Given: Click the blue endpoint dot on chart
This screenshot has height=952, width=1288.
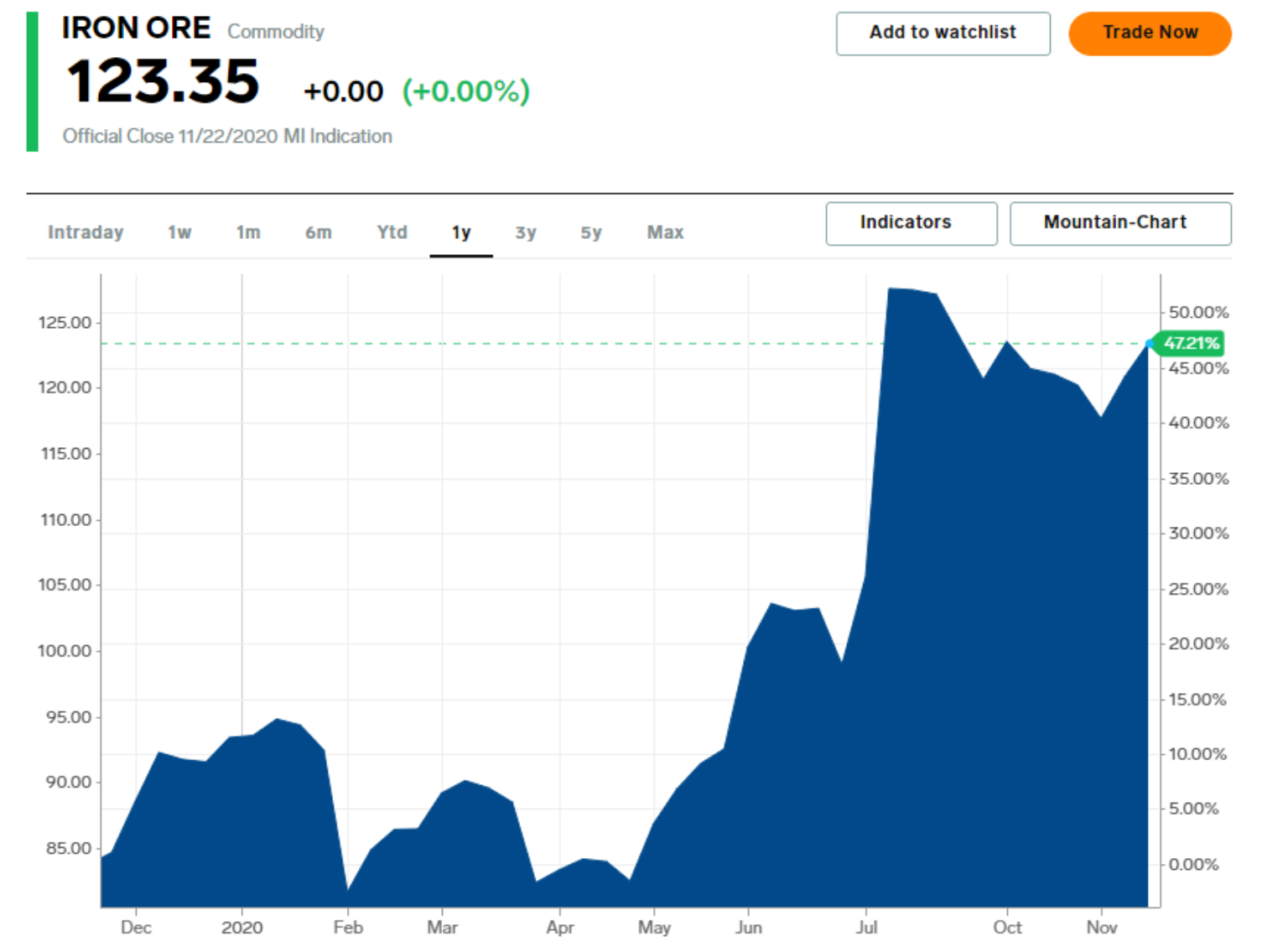Looking at the screenshot, I should click(1149, 344).
